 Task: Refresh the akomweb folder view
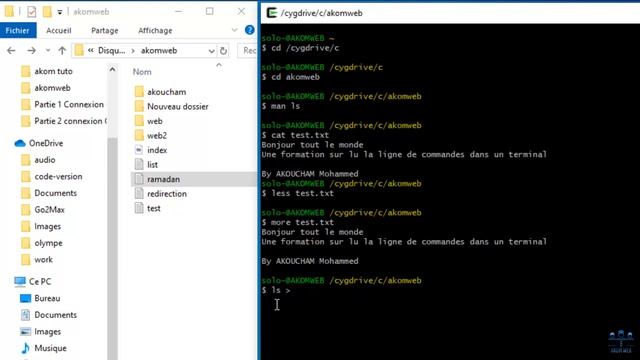(x=223, y=51)
